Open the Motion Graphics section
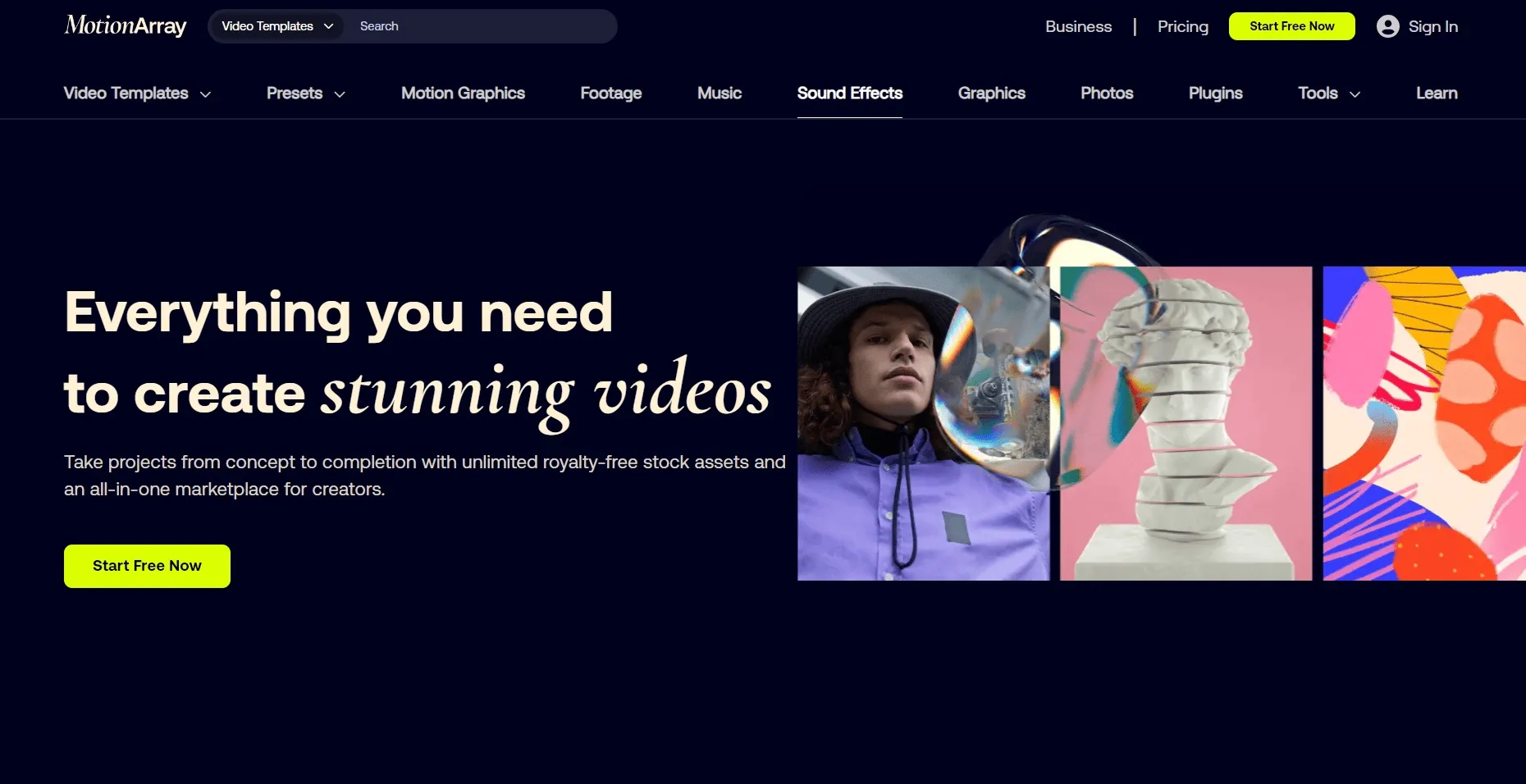Image resolution: width=1526 pixels, height=784 pixels. click(463, 93)
